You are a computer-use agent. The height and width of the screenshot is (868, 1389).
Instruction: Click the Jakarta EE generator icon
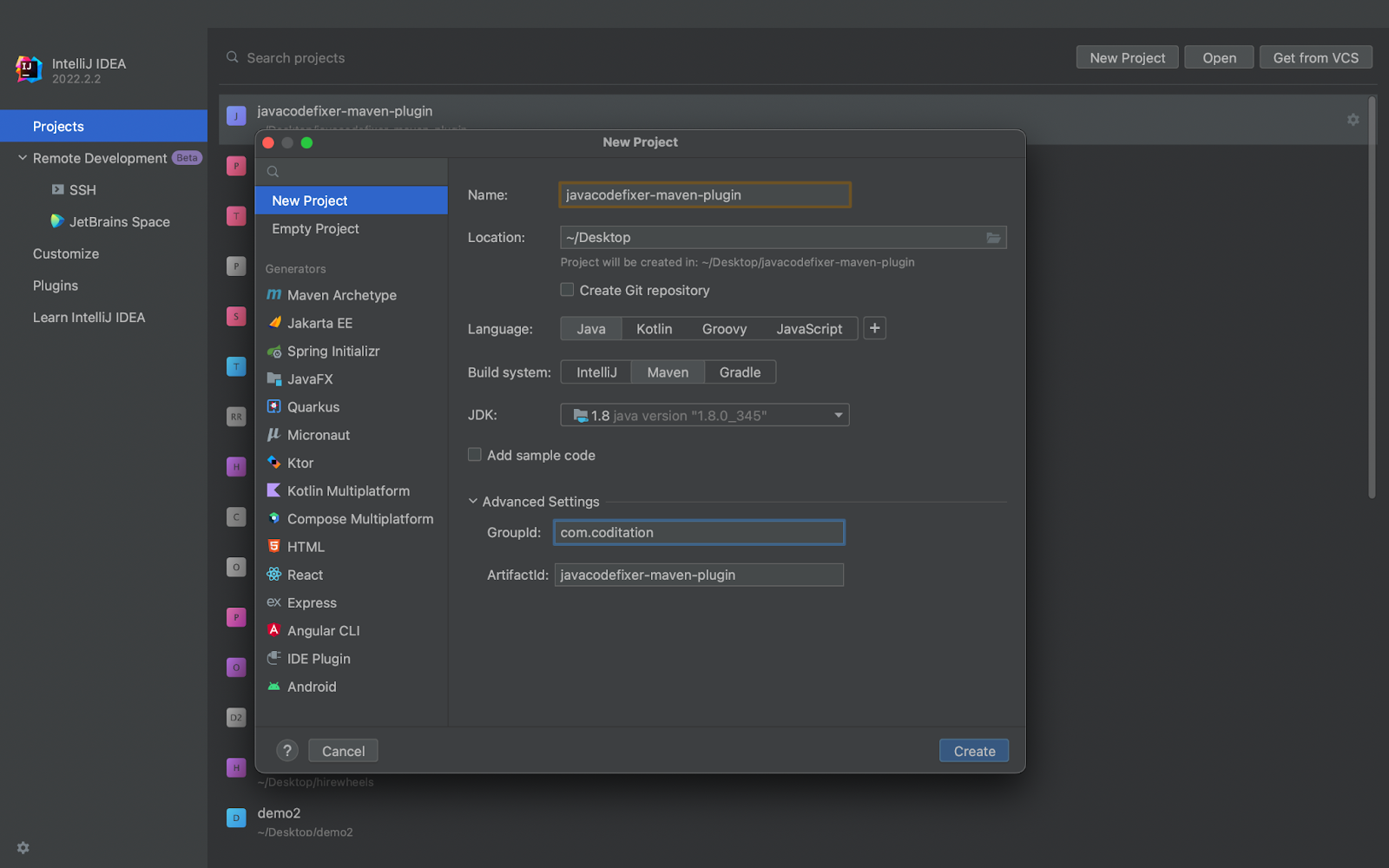coord(274,323)
